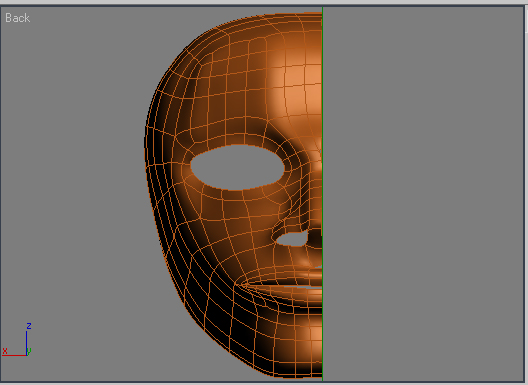Click inside the mask's eye hole

(x=238, y=167)
